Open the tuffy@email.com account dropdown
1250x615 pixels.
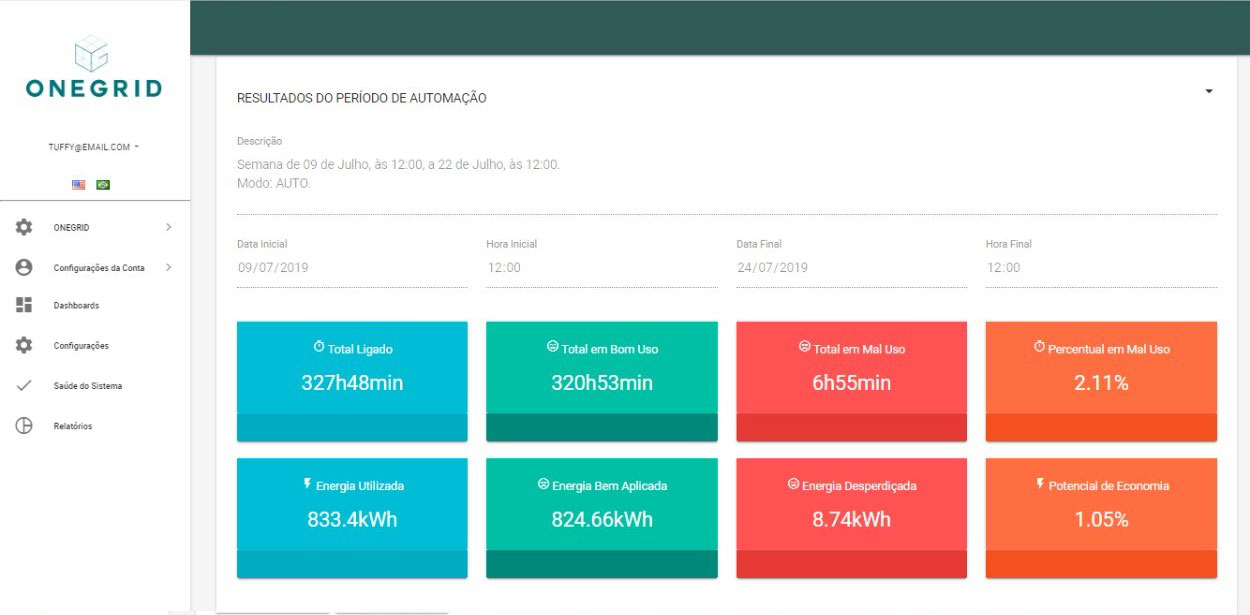point(94,147)
